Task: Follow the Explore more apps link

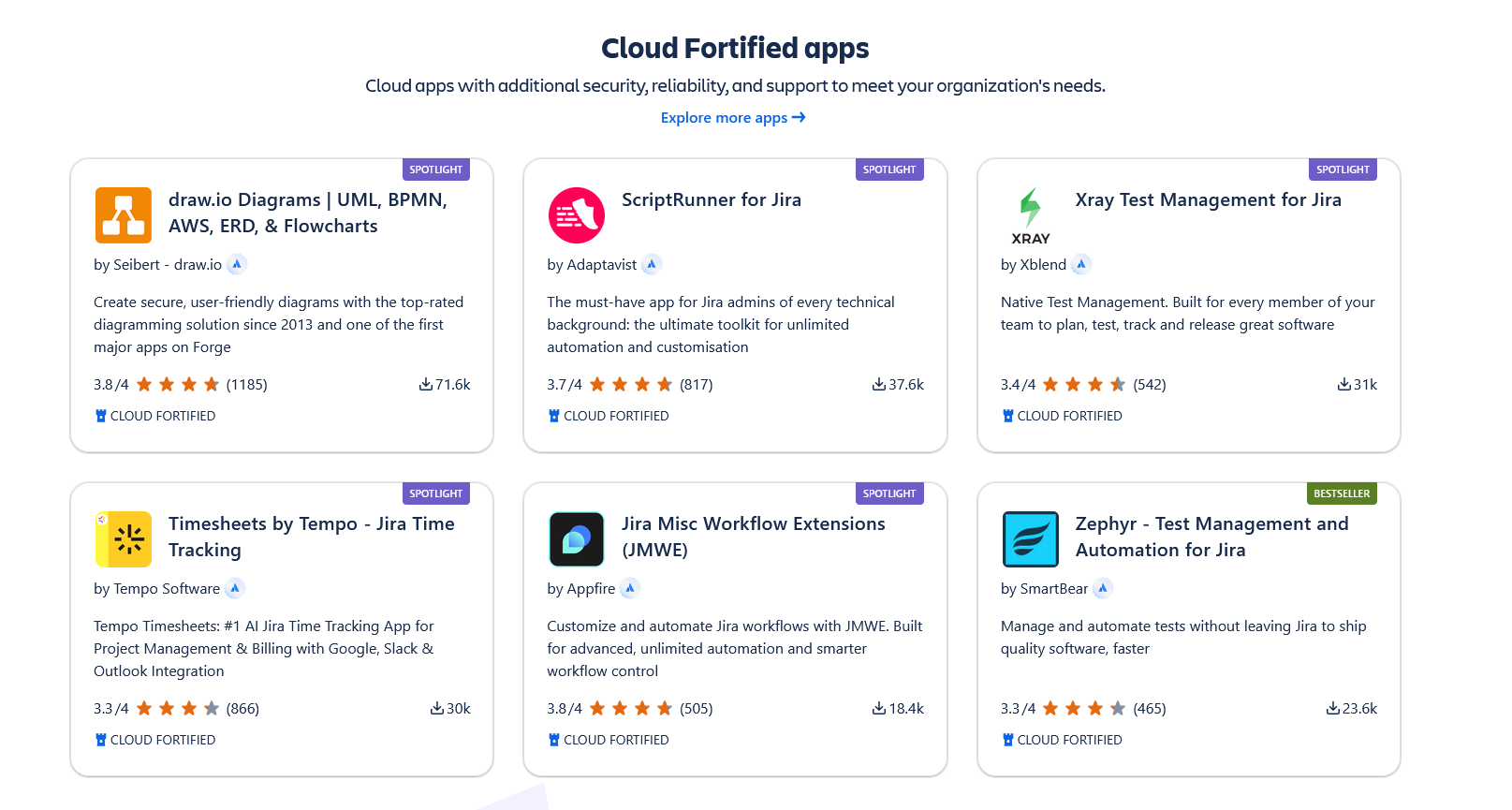Action: [x=732, y=118]
